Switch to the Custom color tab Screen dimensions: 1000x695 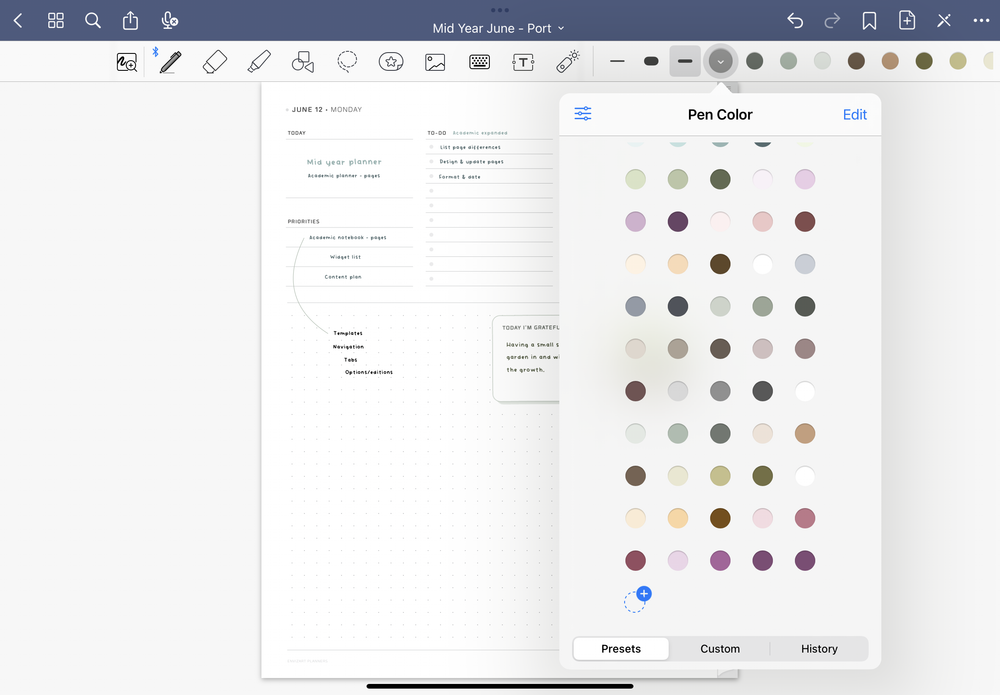tap(719, 648)
